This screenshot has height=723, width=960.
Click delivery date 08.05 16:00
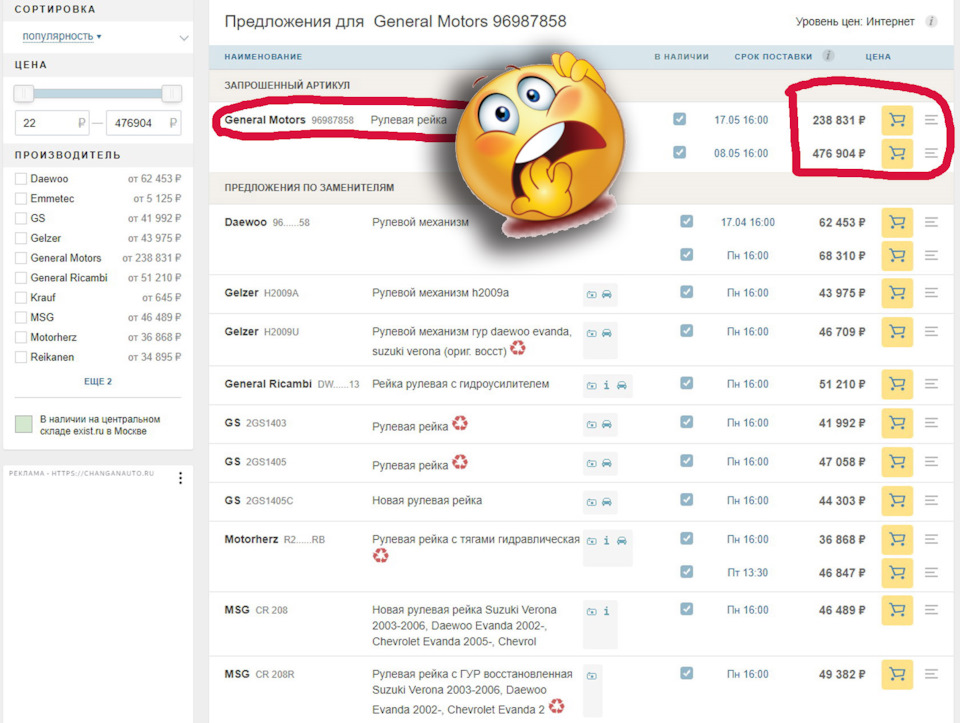pyautogui.click(x=741, y=153)
